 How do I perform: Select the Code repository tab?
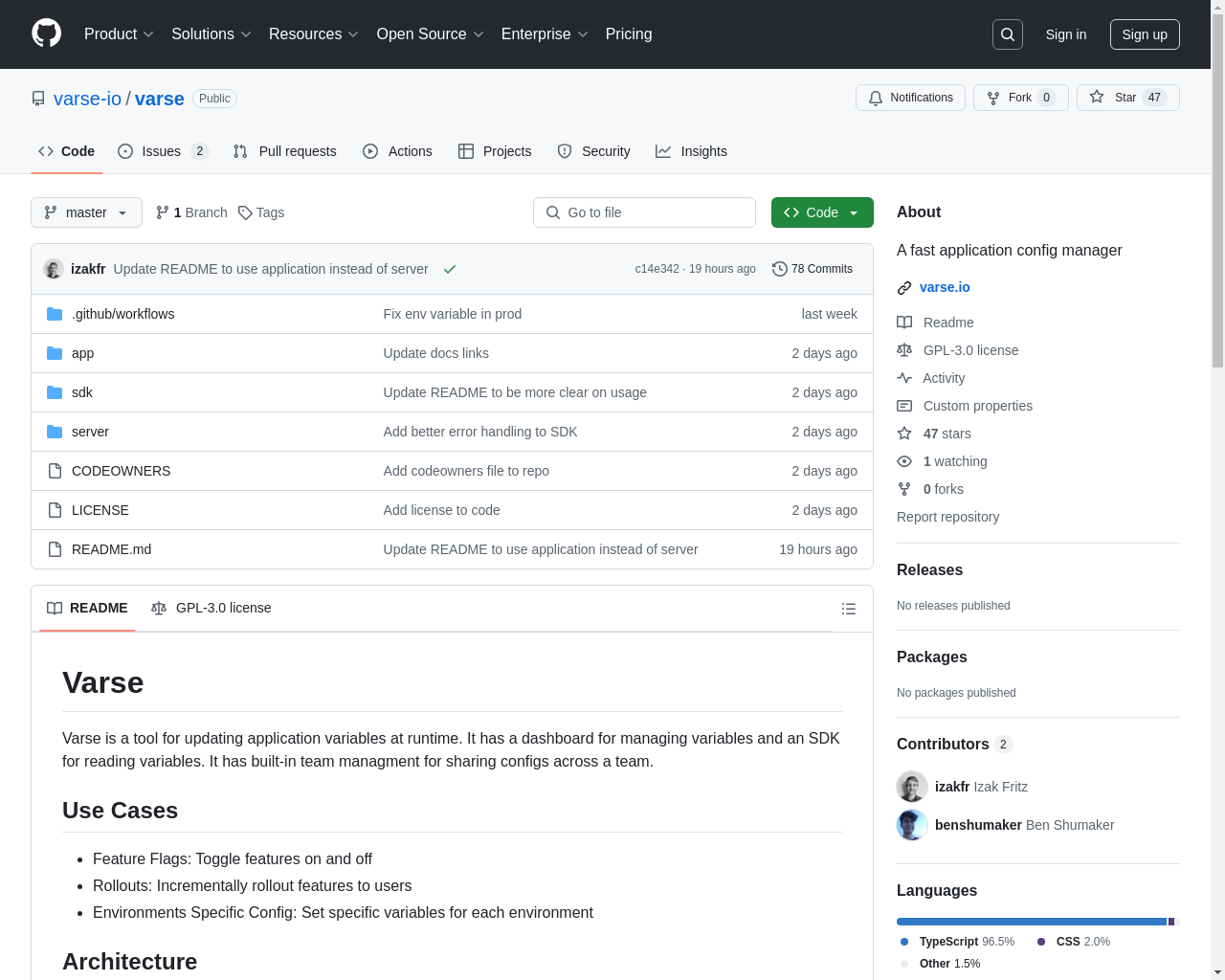coord(66,151)
